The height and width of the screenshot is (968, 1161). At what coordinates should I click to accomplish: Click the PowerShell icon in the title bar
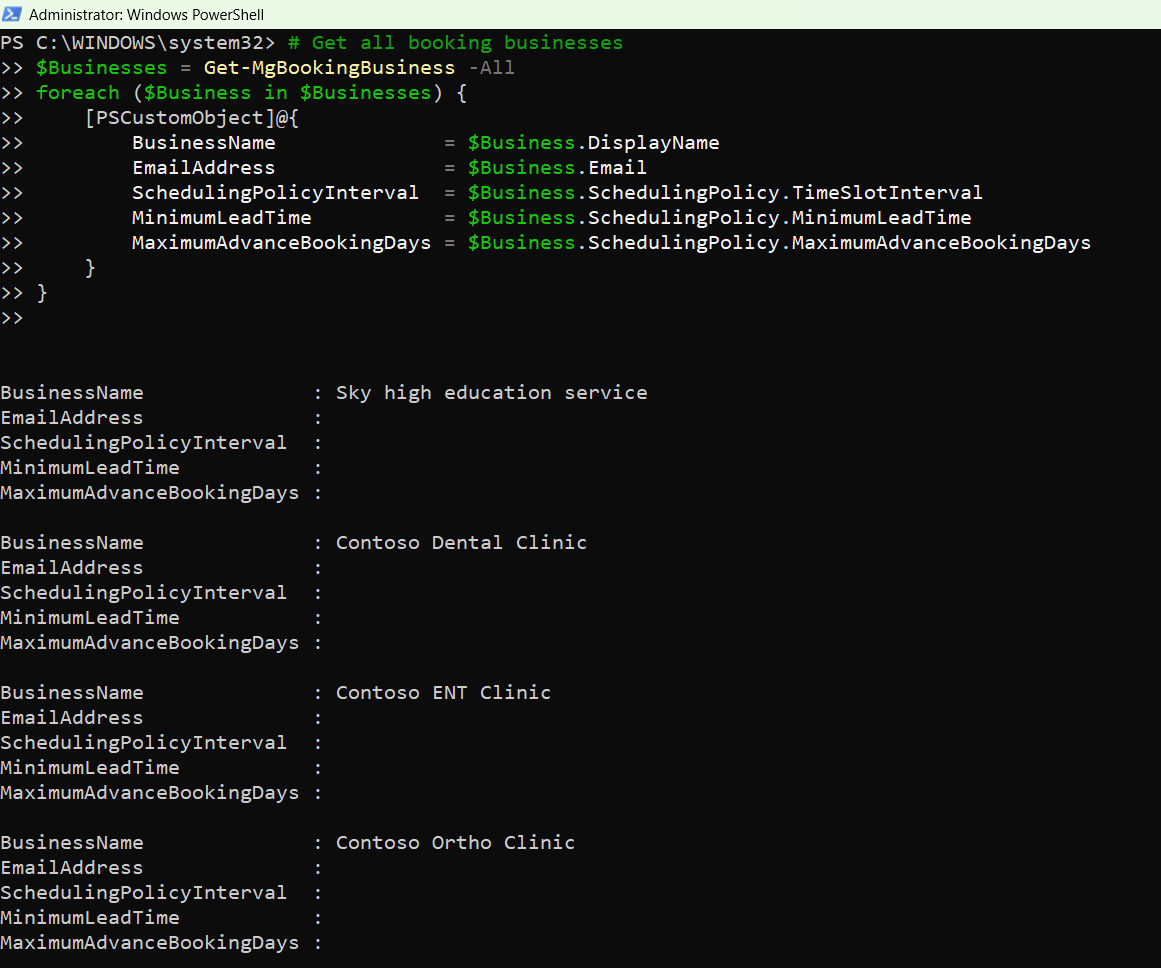click(x=13, y=14)
